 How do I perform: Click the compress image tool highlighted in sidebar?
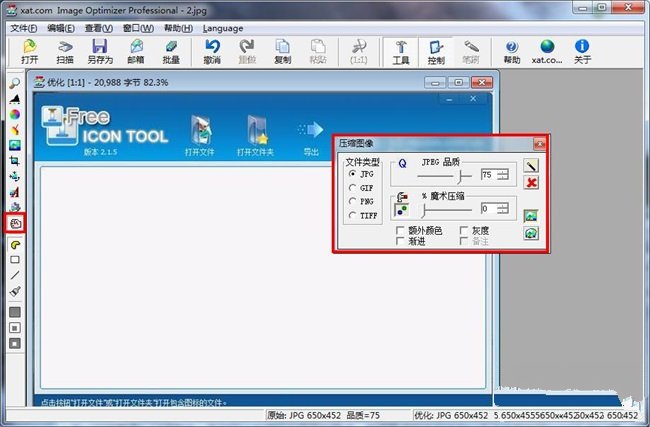[15, 224]
